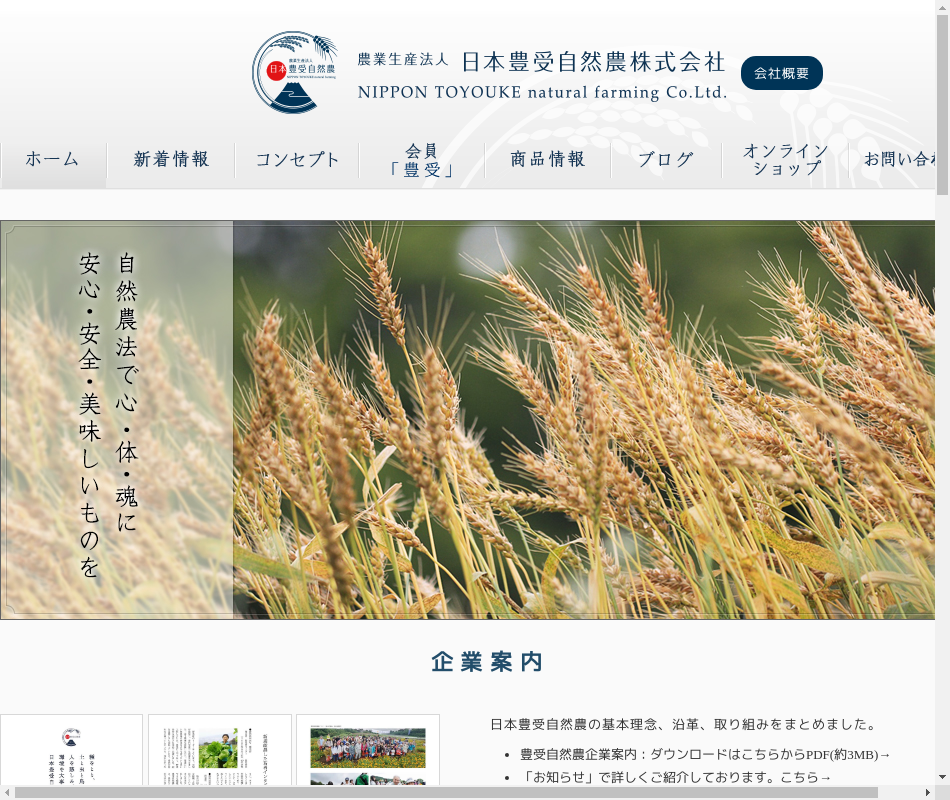Image resolution: width=950 pixels, height=800 pixels.
Task: Click the vertical scrollbar up arrow
Action: pyautogui.click(x=942, y=7)
